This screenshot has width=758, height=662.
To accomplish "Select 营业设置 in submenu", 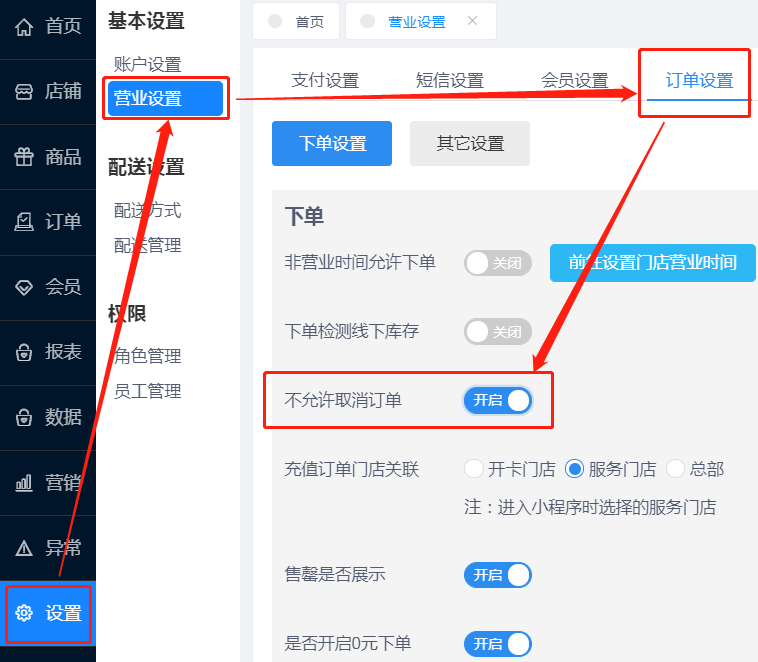I will pos(165,99).
